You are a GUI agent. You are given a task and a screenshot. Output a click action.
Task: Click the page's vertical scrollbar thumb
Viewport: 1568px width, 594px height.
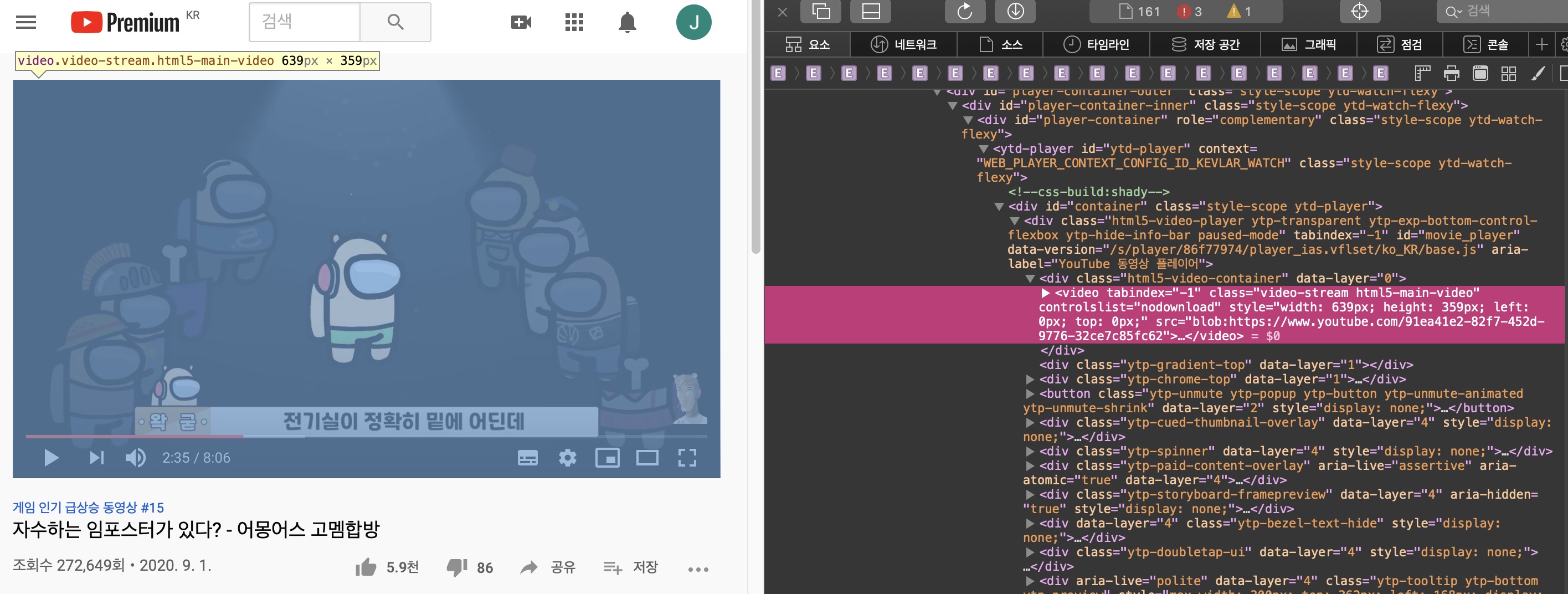click(x=755, y=127)
